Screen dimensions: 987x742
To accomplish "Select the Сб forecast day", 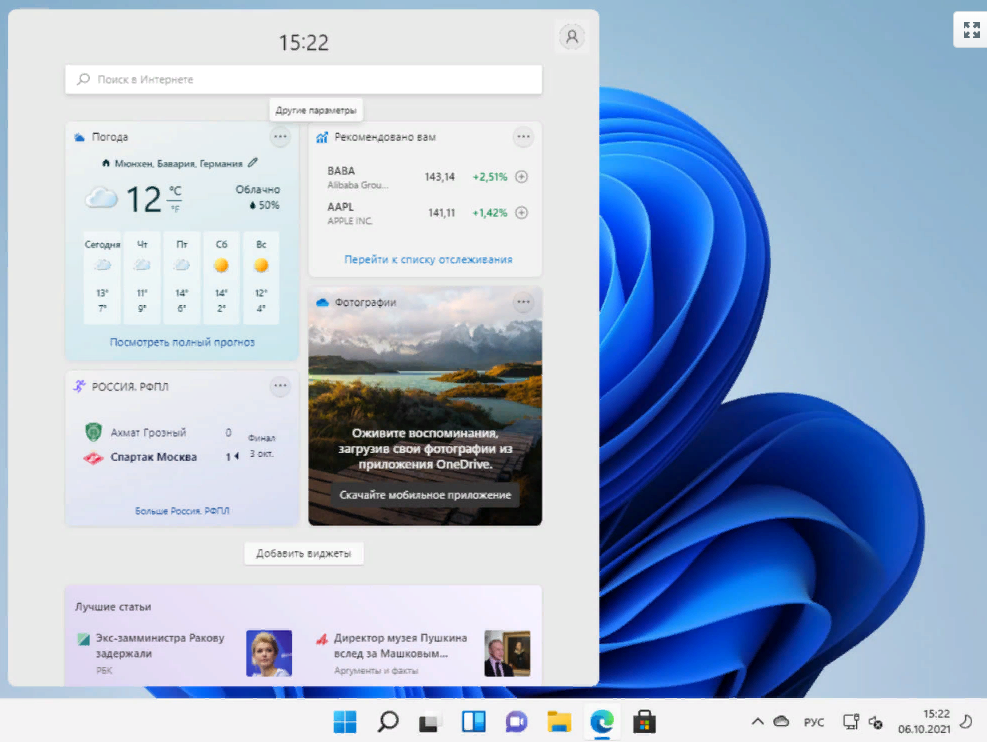I will pyautogui.click(x=221, y=278).
